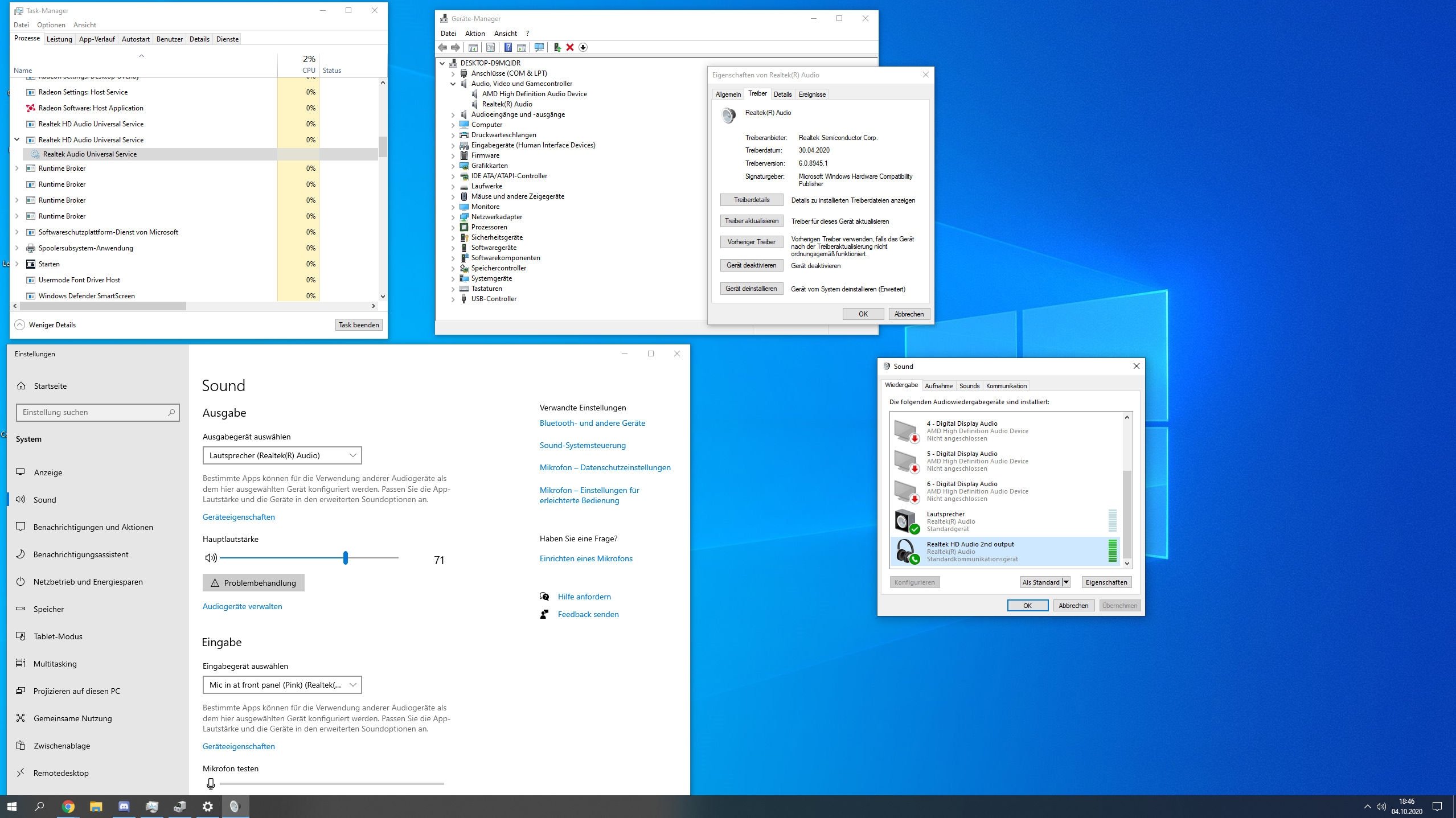Open Discord from the taskbar
This screenshot has height=818, width=1456.
(x=124, y=806)
